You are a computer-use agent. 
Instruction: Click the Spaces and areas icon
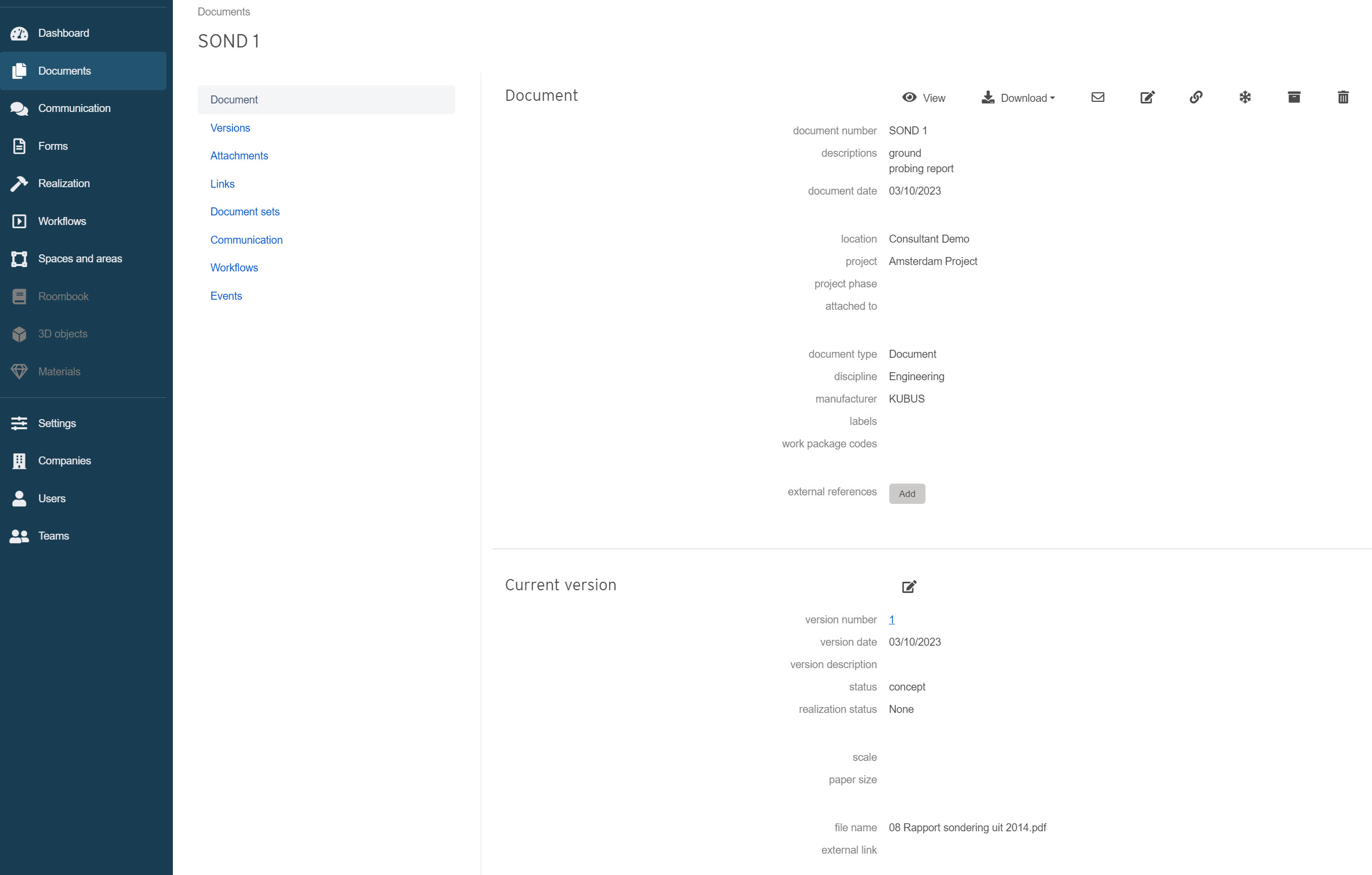[x=19, y=259]
